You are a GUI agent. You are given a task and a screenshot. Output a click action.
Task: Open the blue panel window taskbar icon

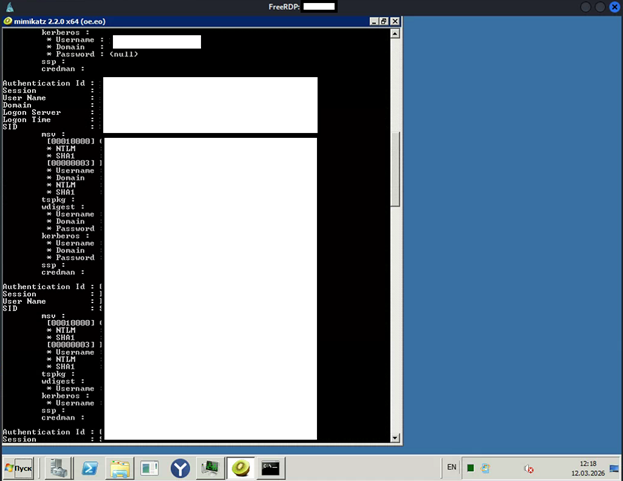coord(150,469)
